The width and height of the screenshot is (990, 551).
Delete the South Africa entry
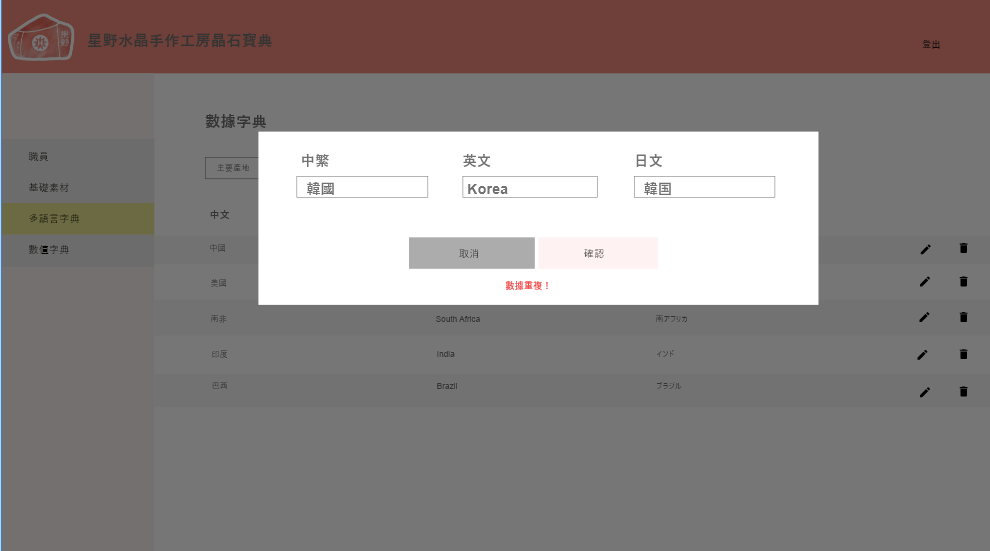click(x=963, y=317)
